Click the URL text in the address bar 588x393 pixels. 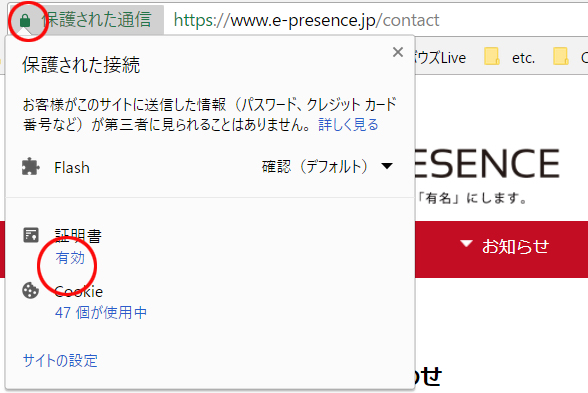[306, 20]
